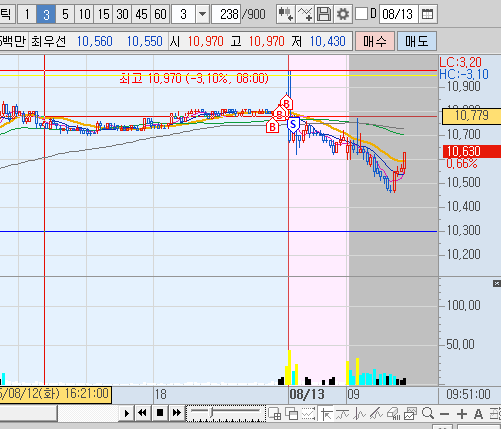The height and width of the screenshot is (429, 501).
Task: Click the eraser with bars icon
Action: click(394, 414)
